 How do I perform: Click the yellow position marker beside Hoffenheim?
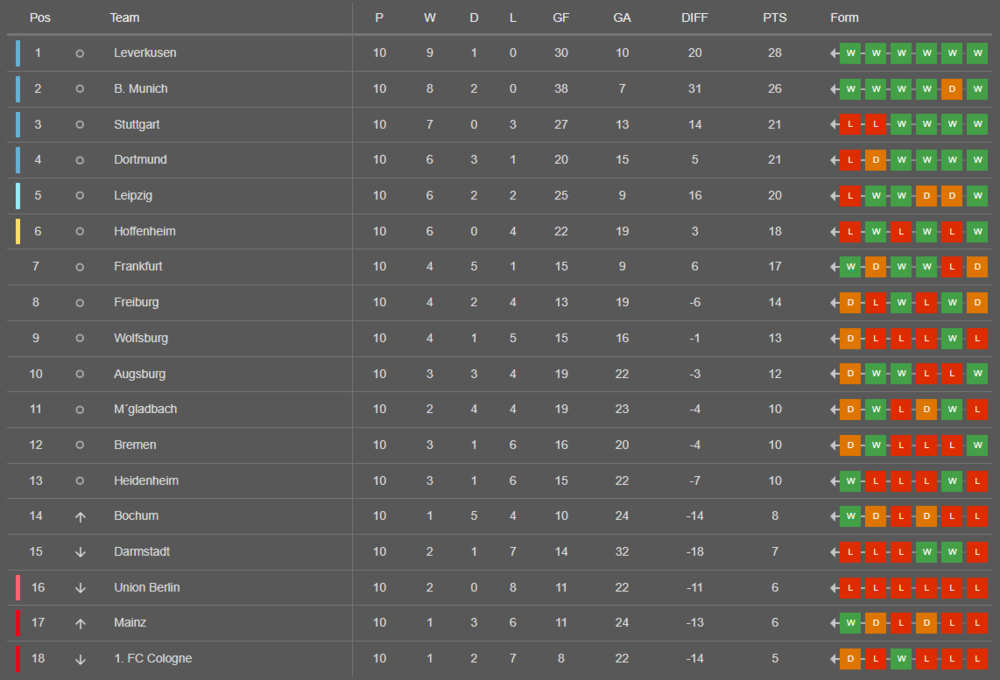(x=18, y=231)
